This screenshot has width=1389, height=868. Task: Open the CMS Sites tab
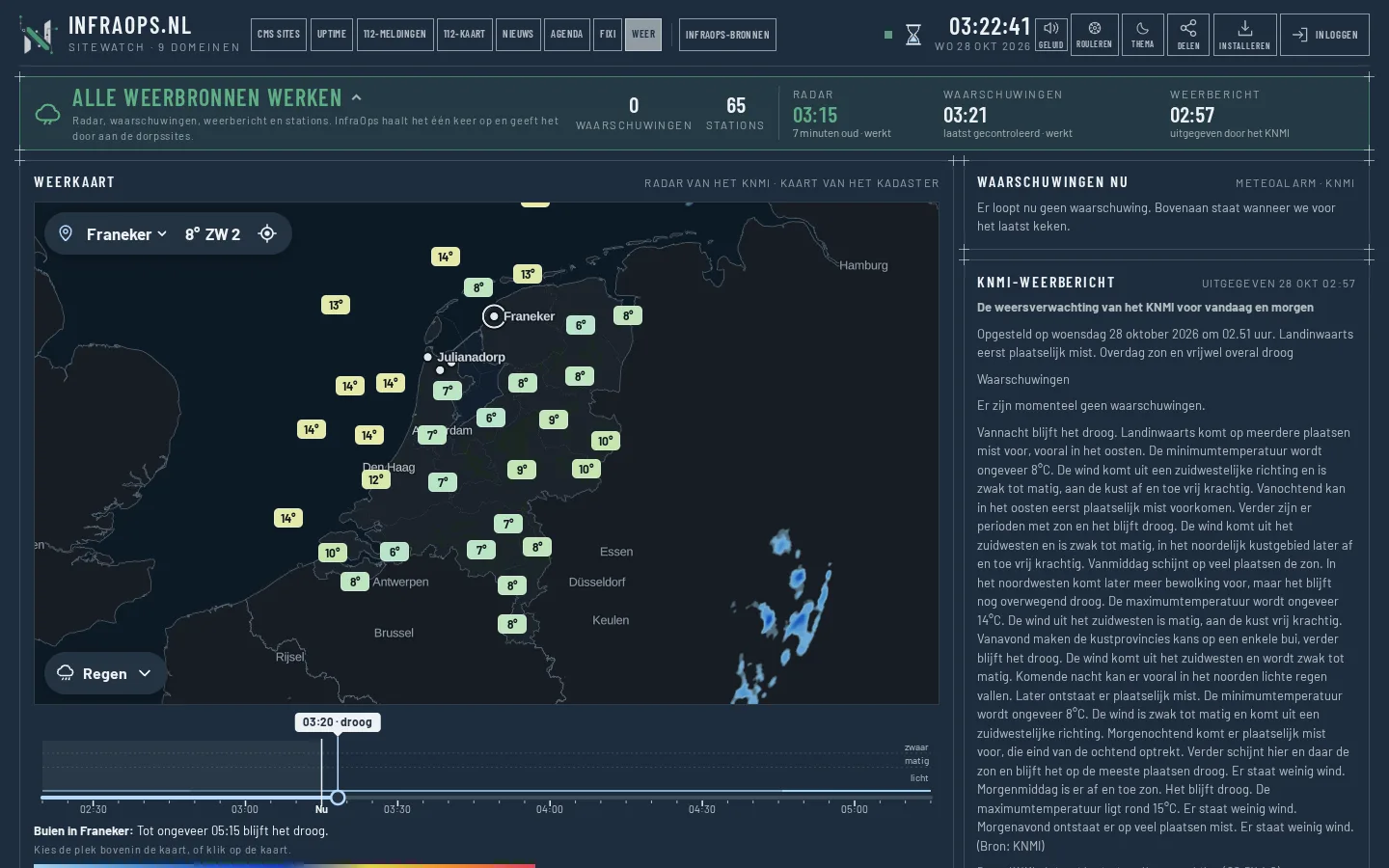click(279, 35)
